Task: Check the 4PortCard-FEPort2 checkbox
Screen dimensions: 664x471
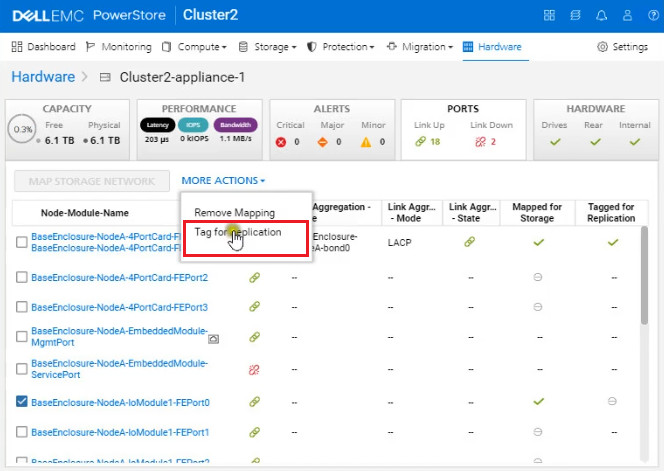Action: point(22,277)
